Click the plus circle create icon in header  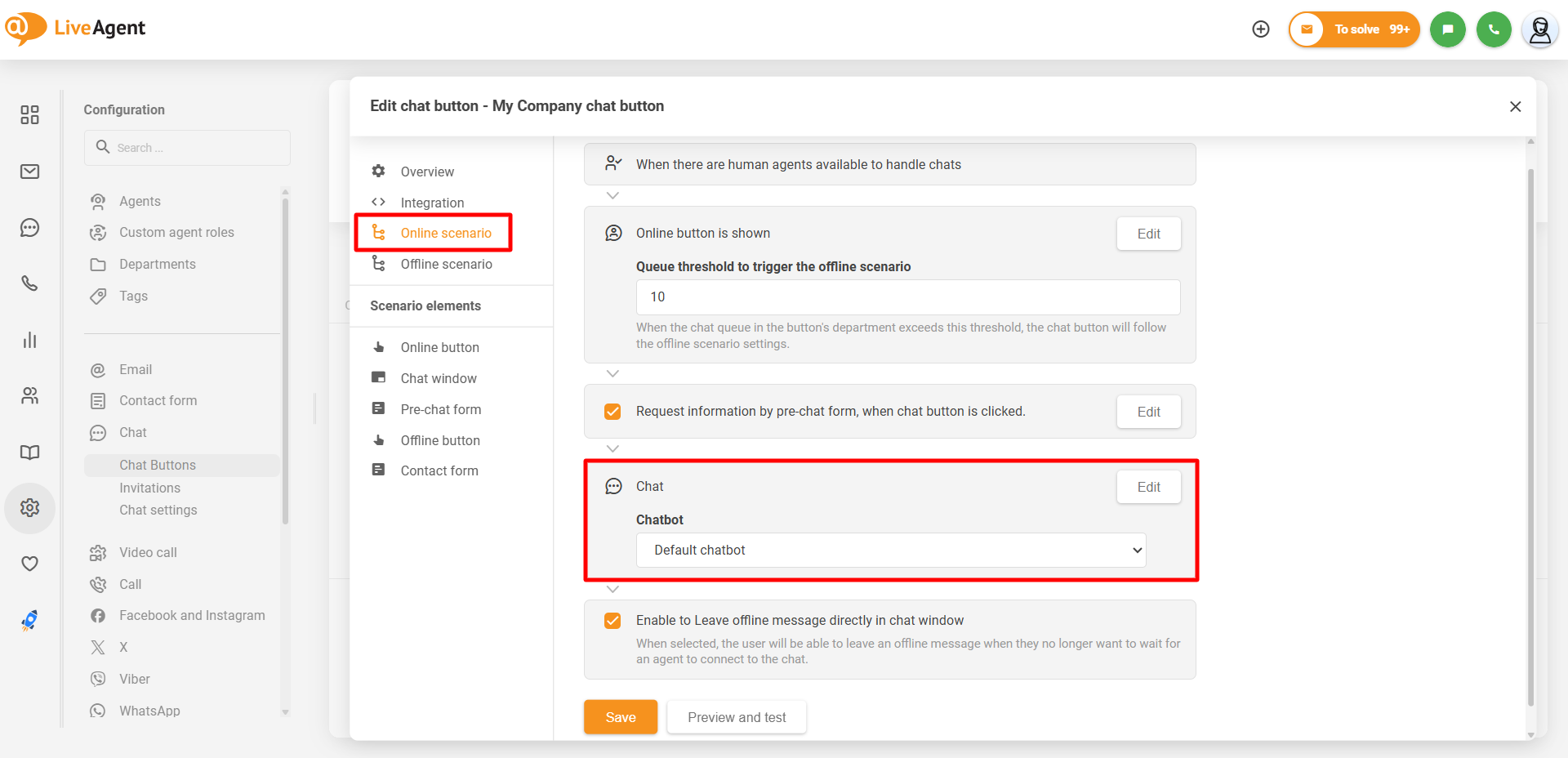[x=1261, y=29]
